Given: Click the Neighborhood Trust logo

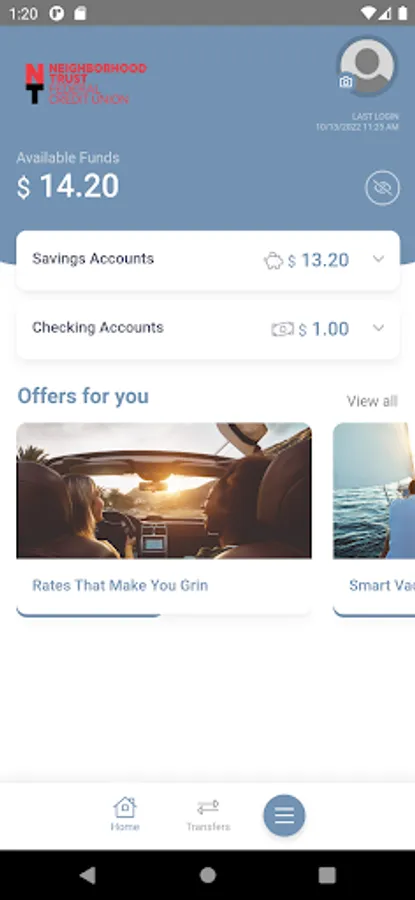Looking at the screenshot, I should point(86,83).
